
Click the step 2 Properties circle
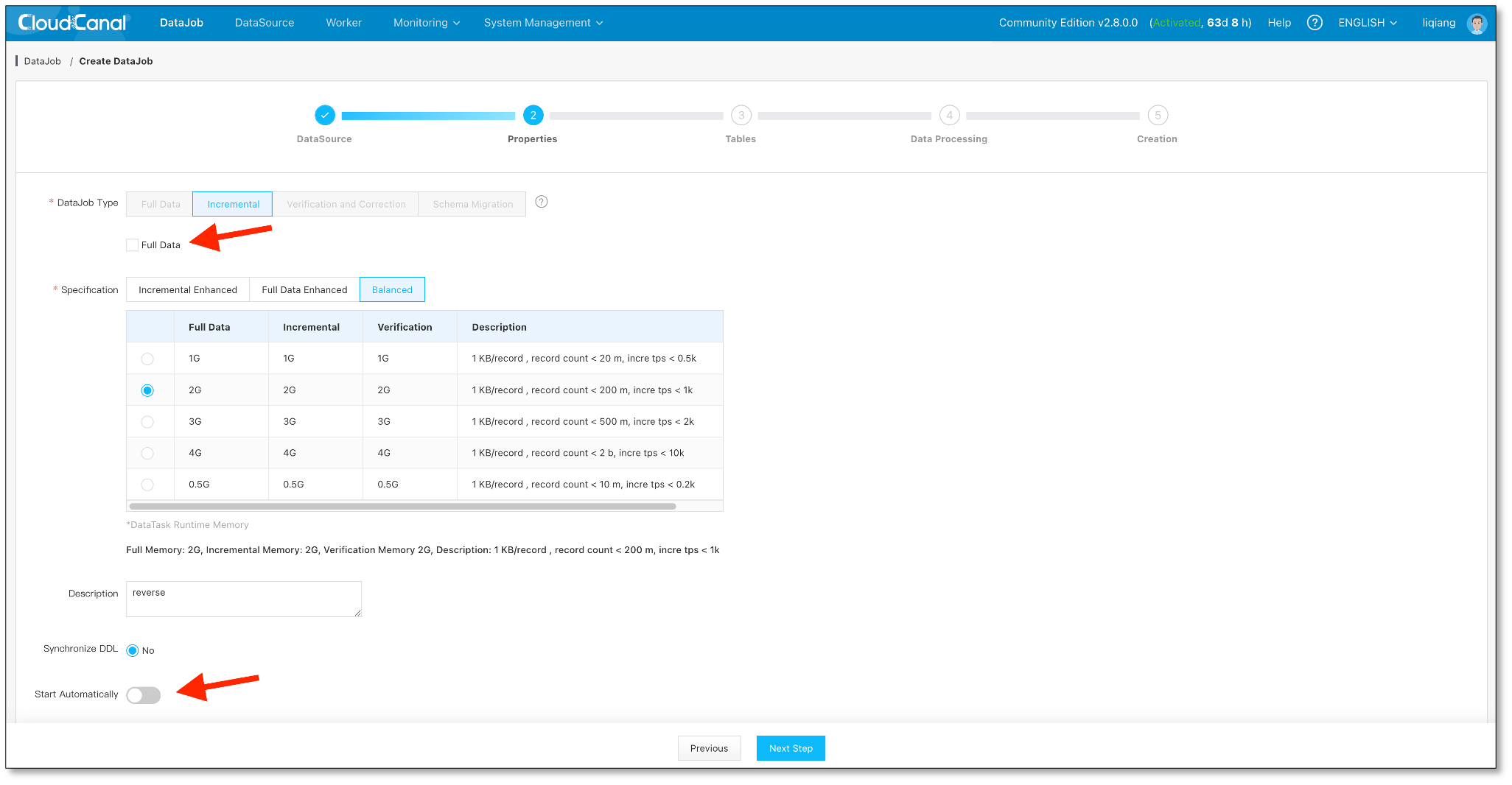click(x=533, y=116)
